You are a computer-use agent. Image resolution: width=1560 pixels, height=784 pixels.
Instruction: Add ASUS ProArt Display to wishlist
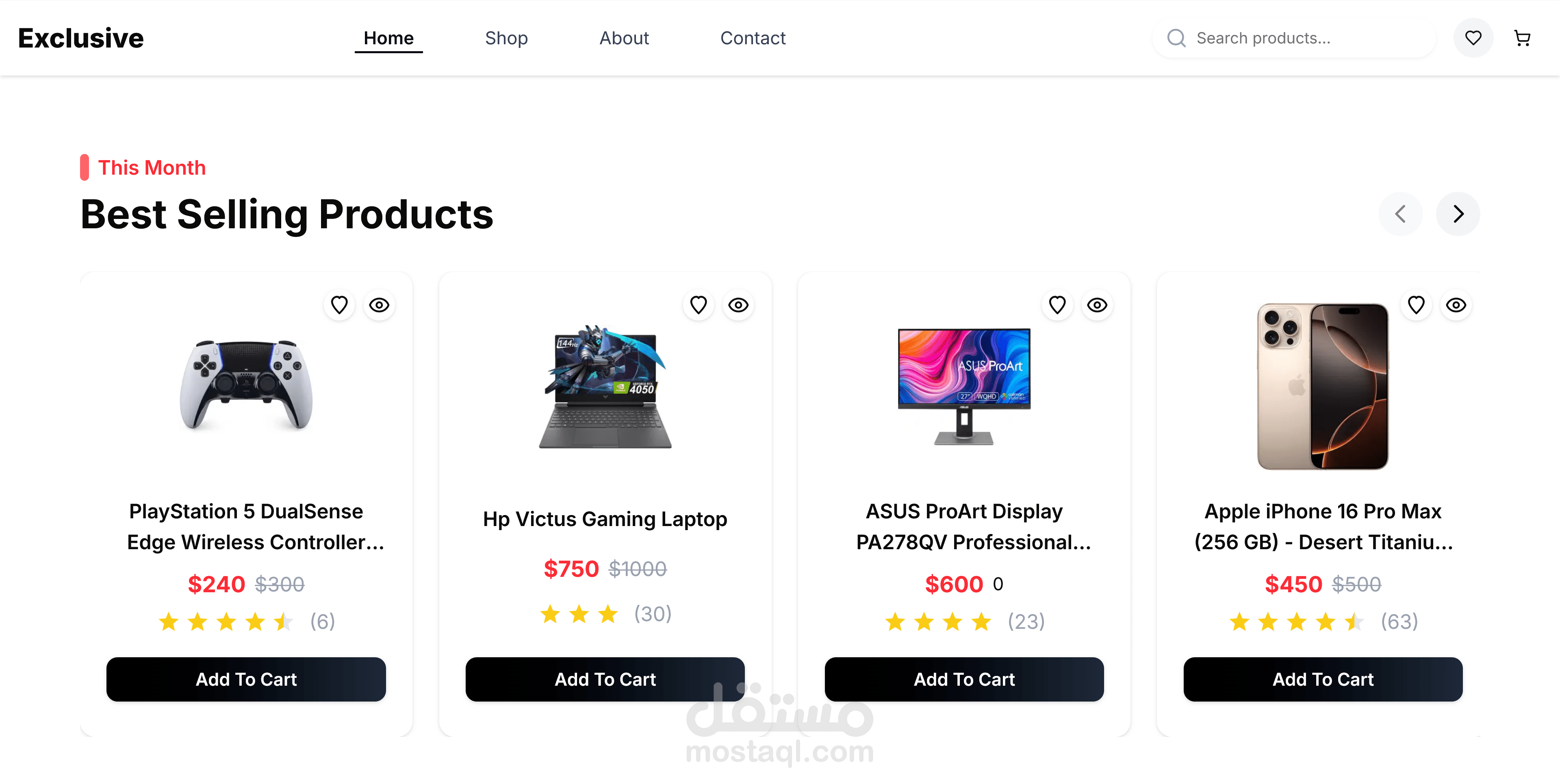[x=1057, y=305]
